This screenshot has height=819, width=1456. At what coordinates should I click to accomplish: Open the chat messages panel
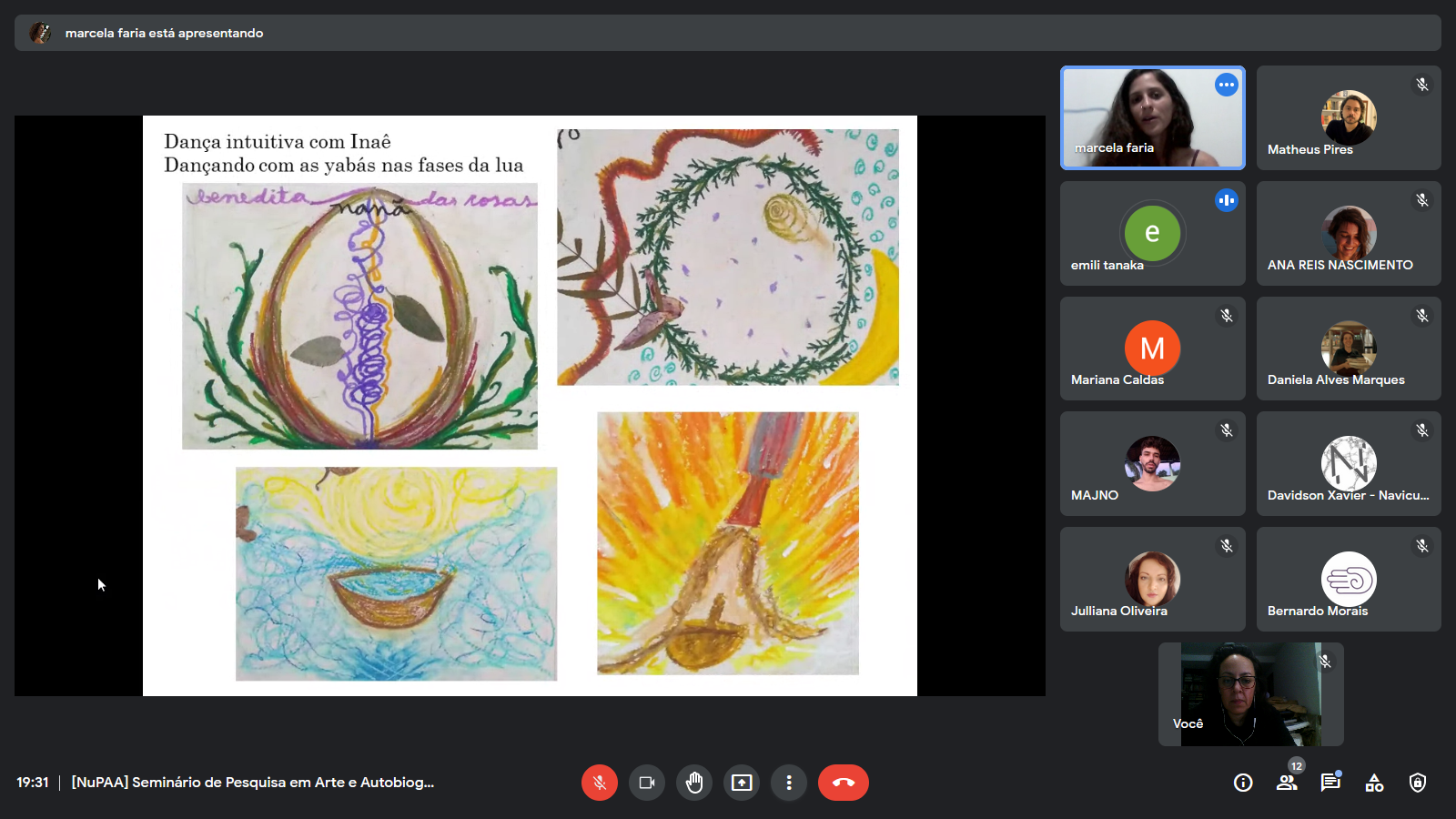[x=1330, y=783]
